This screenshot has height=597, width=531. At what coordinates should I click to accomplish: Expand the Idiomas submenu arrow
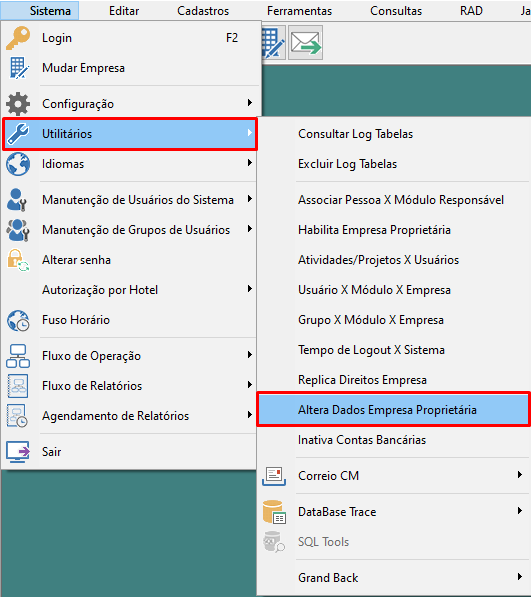coord(249,163)
